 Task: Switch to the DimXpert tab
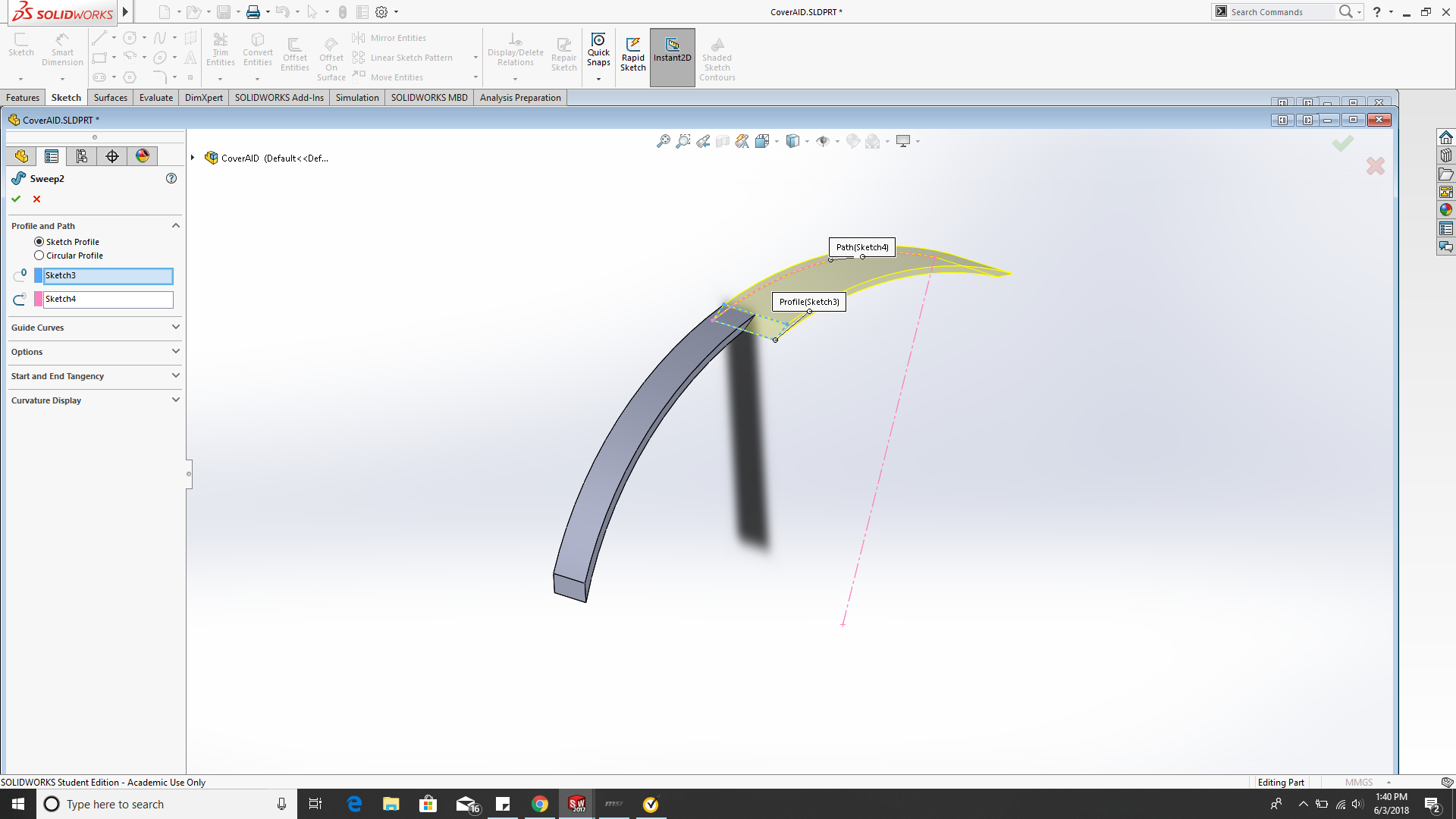click(x=204, y=98)
